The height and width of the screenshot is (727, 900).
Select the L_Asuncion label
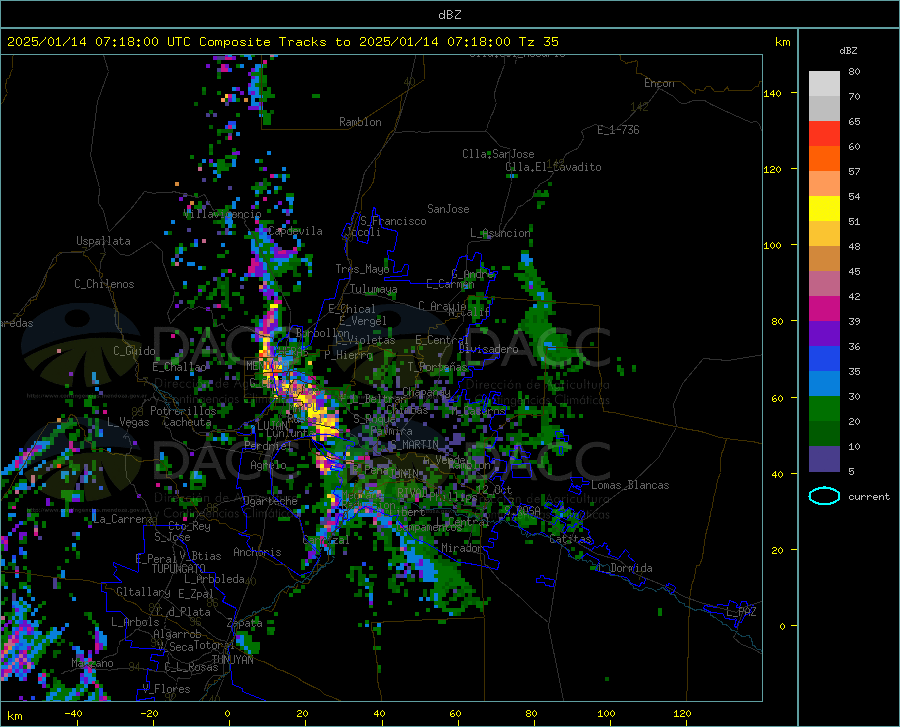[x=500, y=233]
